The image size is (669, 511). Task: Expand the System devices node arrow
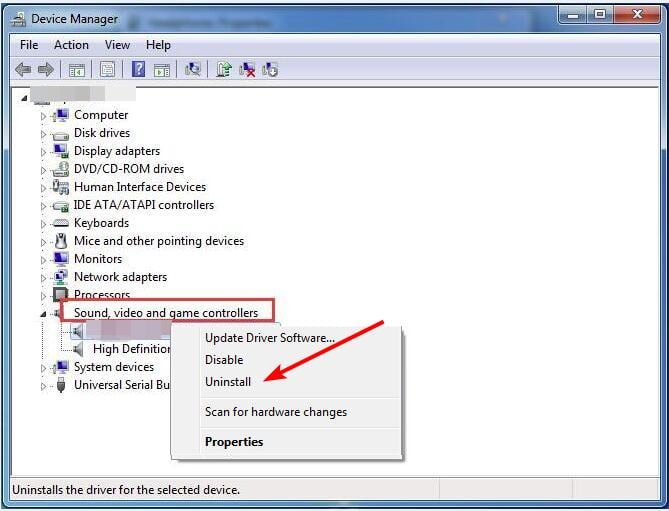pyautogui.click(x=43, y=368)
